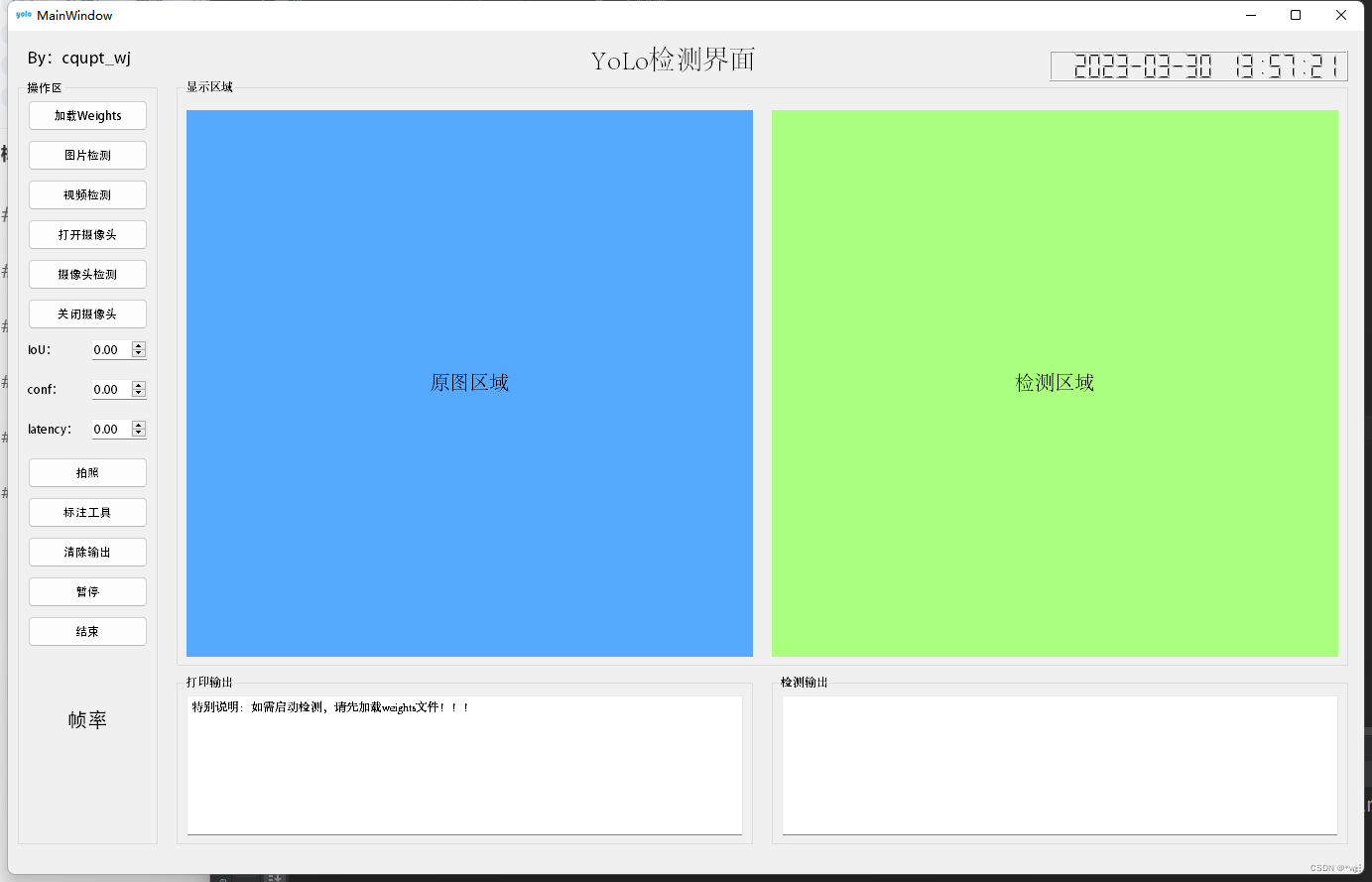Click the 摄像头检测 button
The image size is (1372, 882).
click(x=87, y=275)
